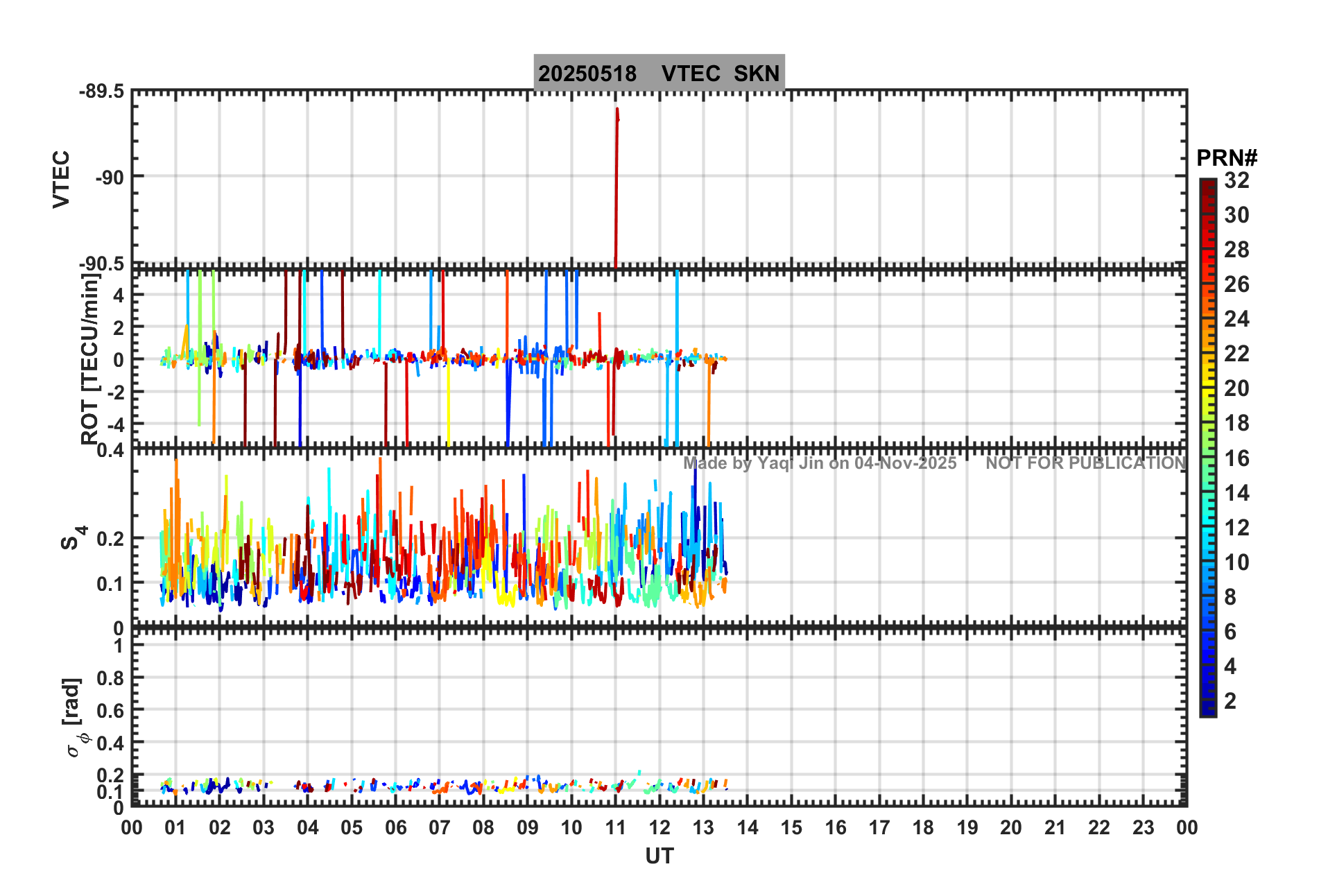Image resolution: width=1319 pixels, height=896 pixels.
Task: Click the "1" tick on the sigma-phi axis
Action: tap(119, 646)
